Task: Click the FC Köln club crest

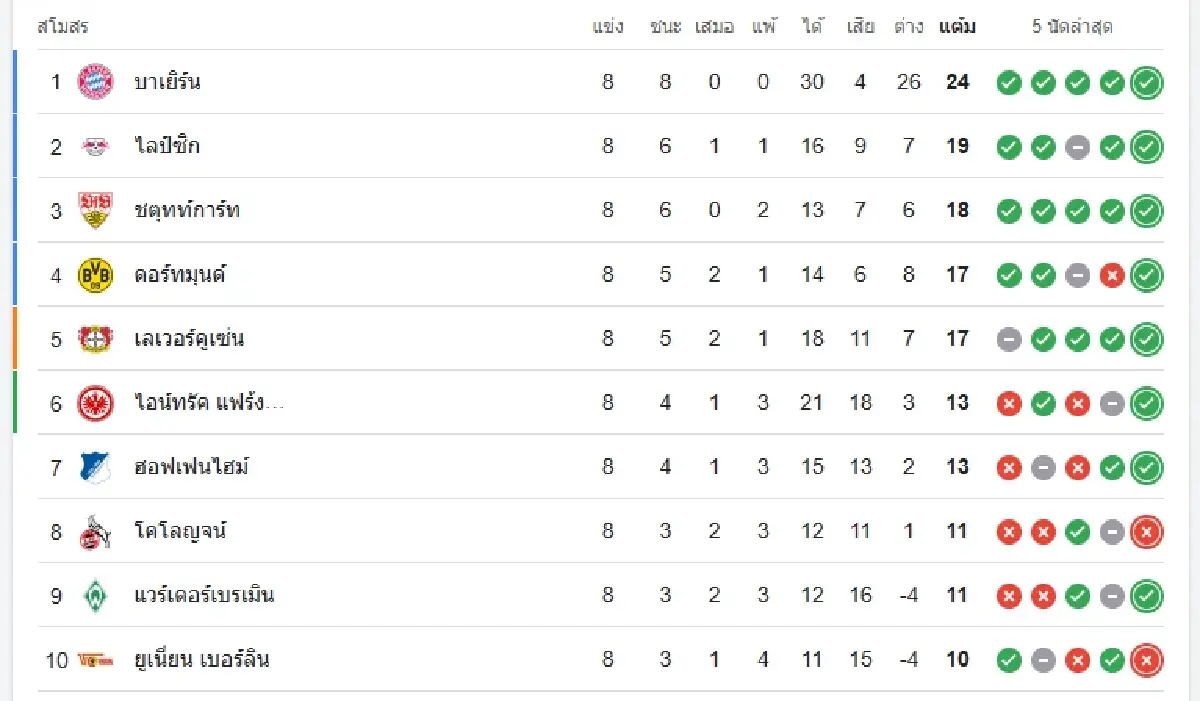Action: click(96, 531)
